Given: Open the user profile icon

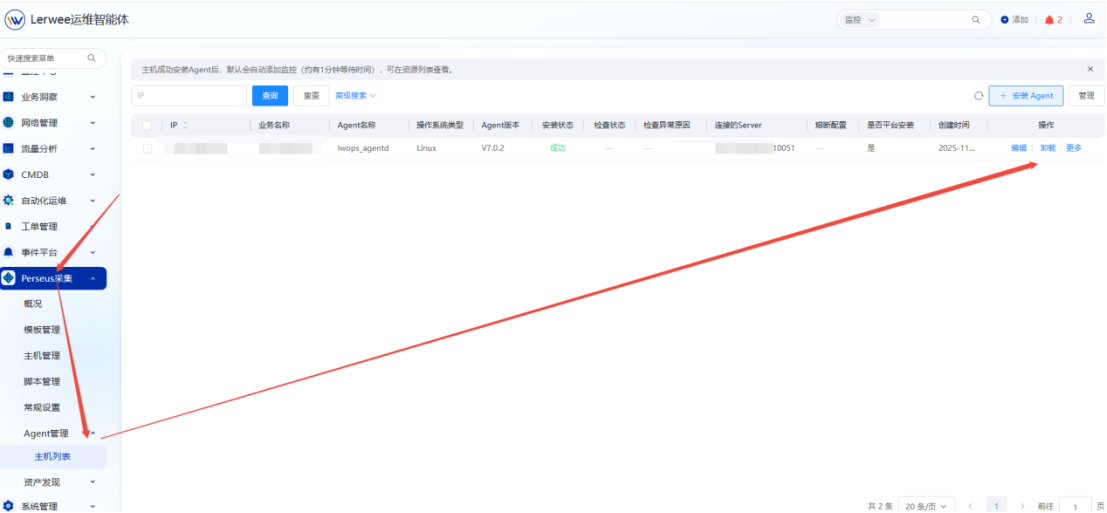Looking at the screenshot, I should [1089, 19].
